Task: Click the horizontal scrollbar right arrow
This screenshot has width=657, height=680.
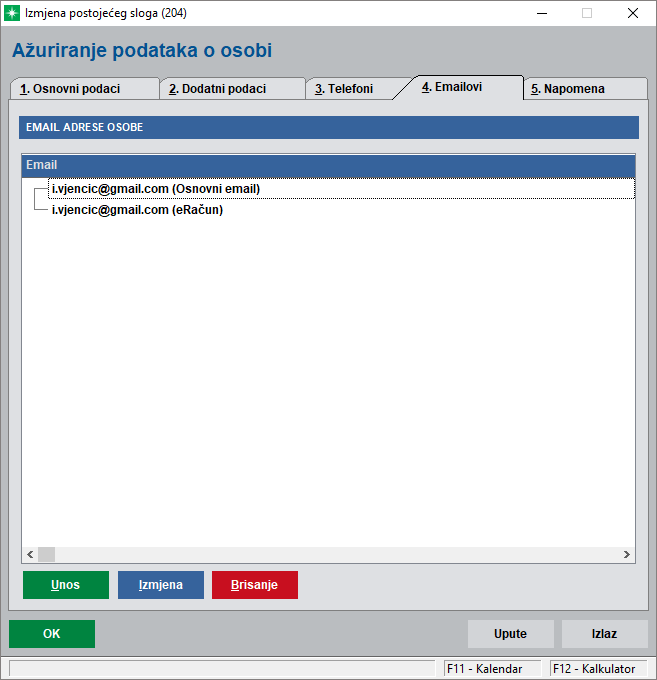Action: (627, 554)
